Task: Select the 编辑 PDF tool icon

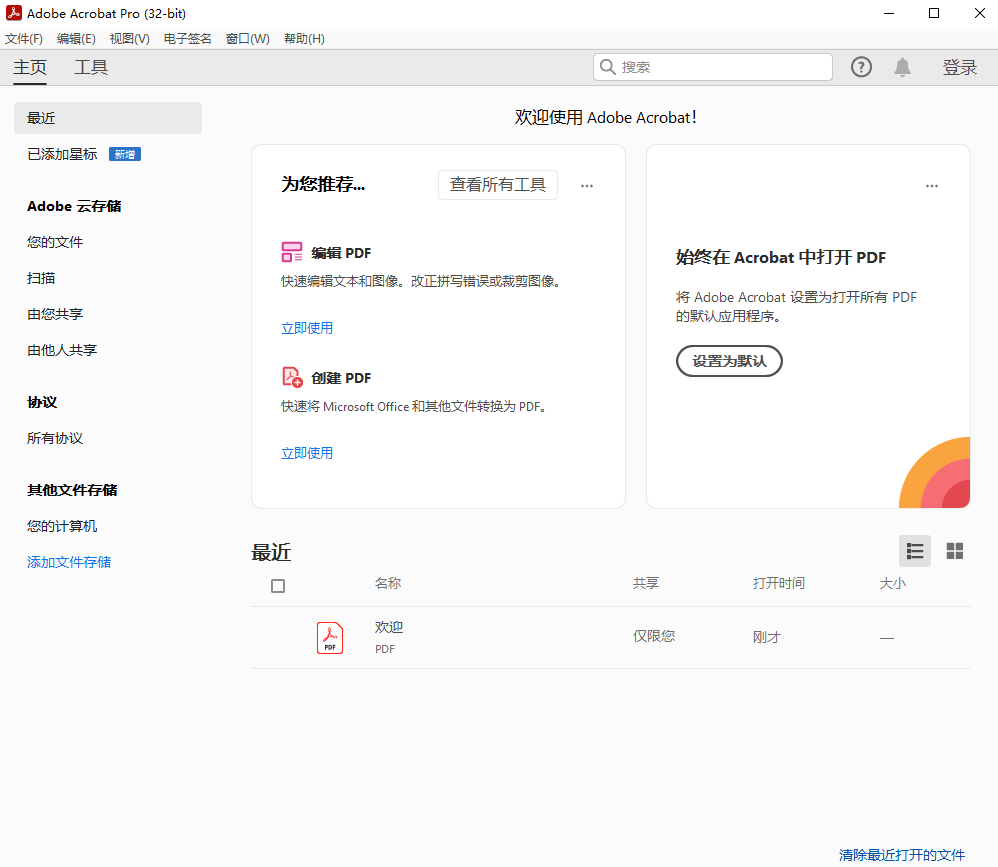Action: pyautogui.click(x=293, y=252)
